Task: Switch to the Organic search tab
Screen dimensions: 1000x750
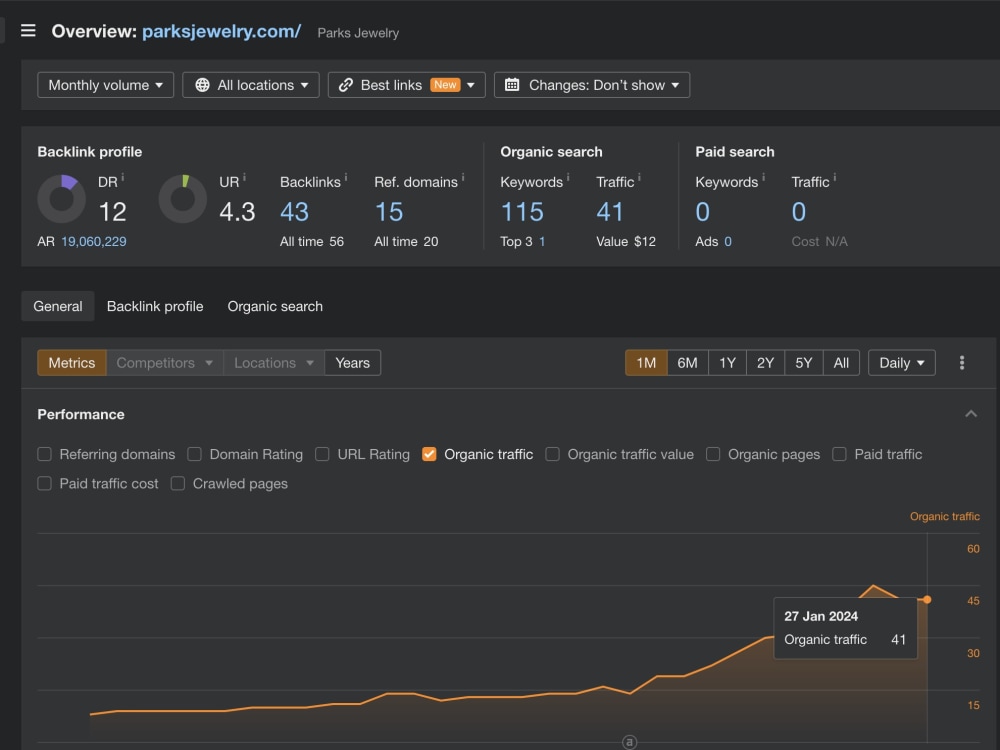Action: [x=275, y=306]
